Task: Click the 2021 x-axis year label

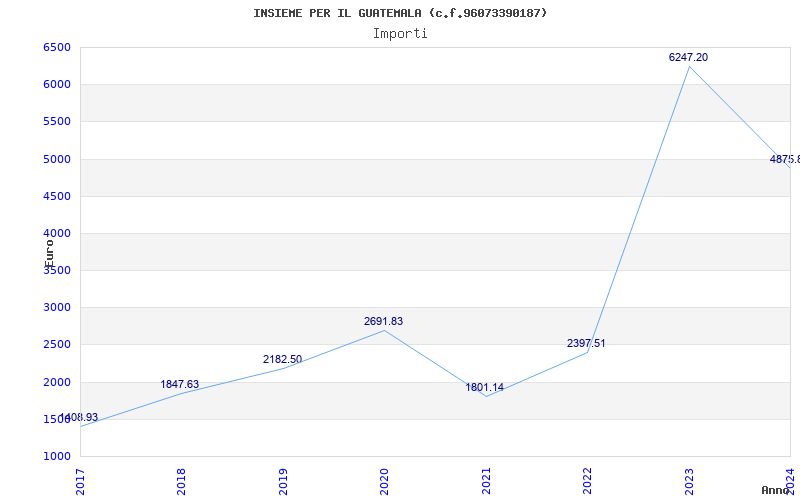Action: click(x=486, y=482)
